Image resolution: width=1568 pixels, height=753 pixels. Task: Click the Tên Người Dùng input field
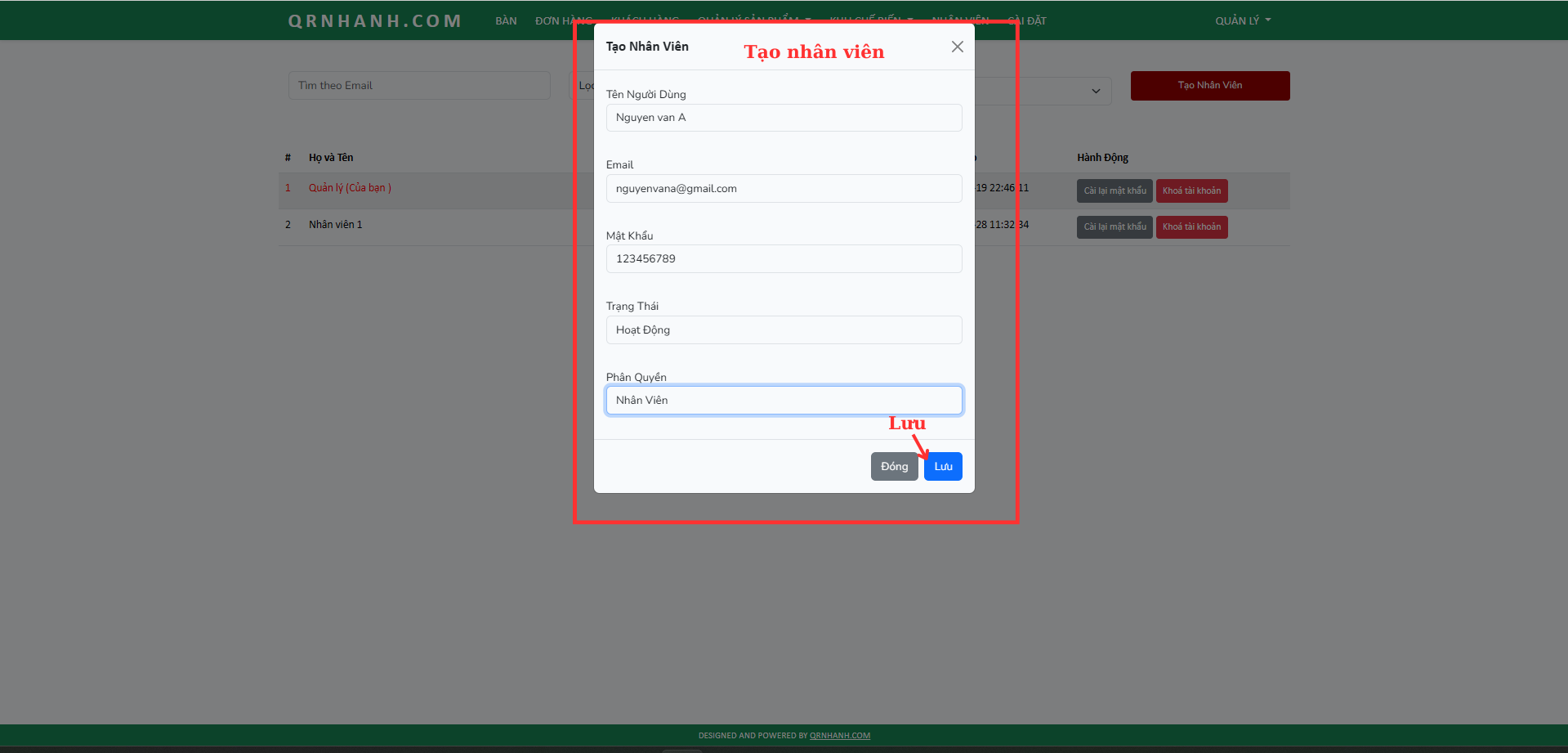[x=784, y=118]
